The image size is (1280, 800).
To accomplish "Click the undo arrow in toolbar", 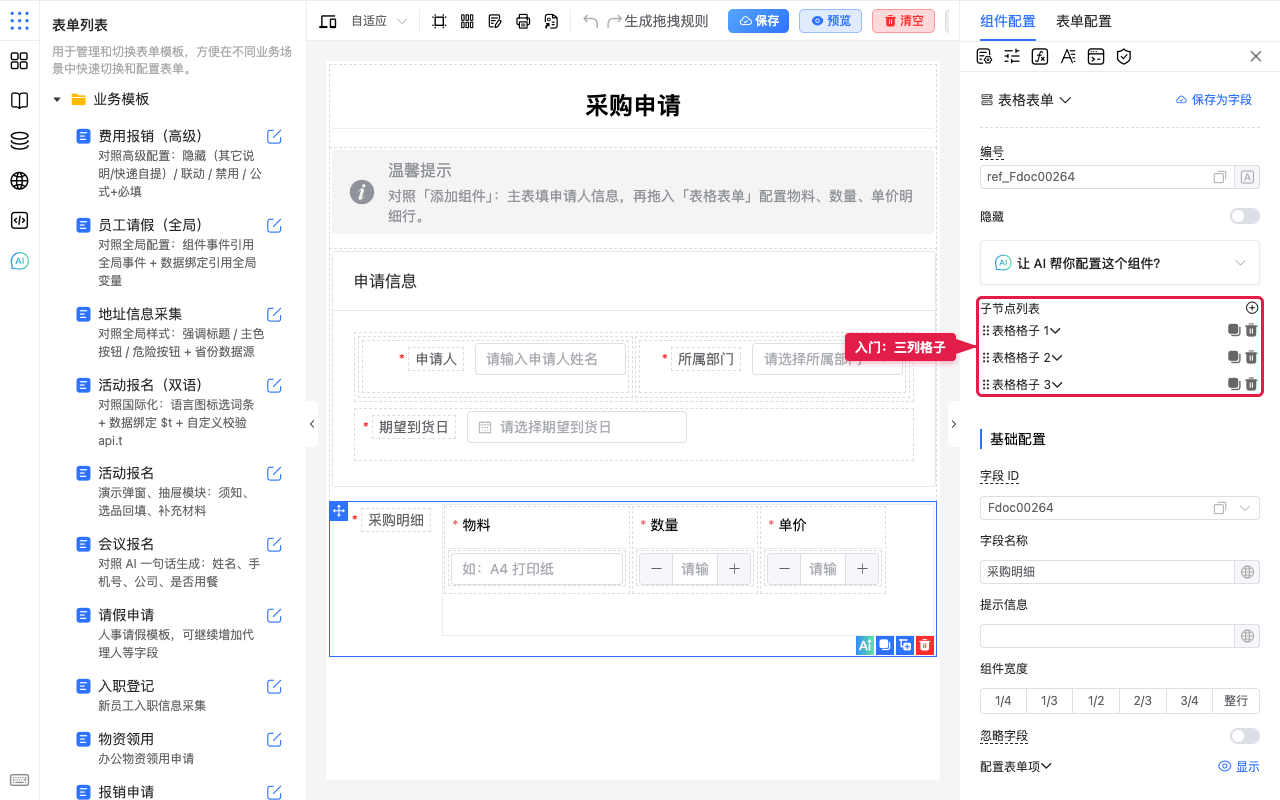I will 591,21.
